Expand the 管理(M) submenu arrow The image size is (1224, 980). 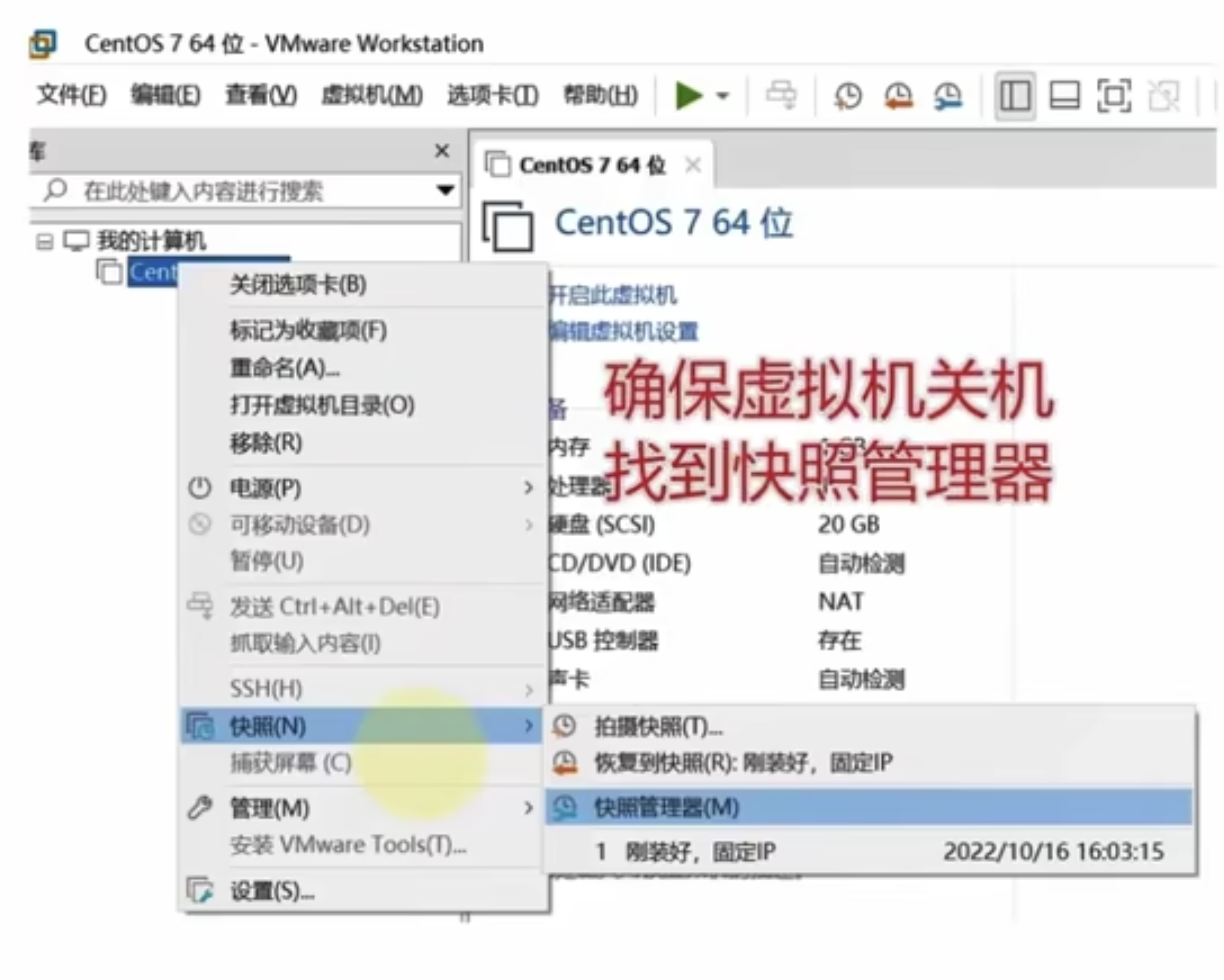(x=529, y=808)
